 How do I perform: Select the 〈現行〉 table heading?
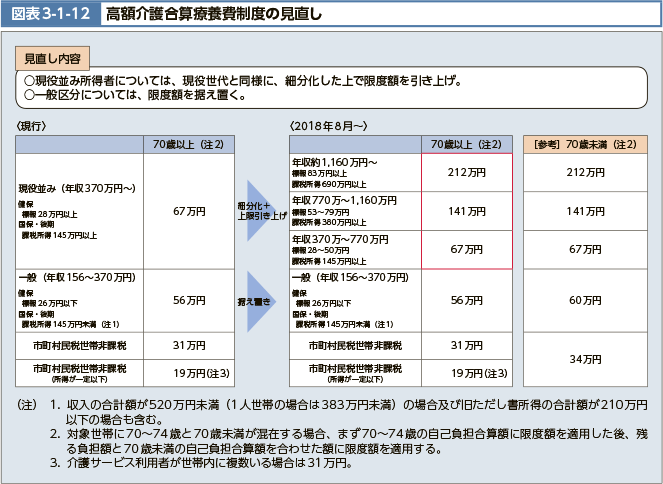pyautogui.click(x=32, y=126)
